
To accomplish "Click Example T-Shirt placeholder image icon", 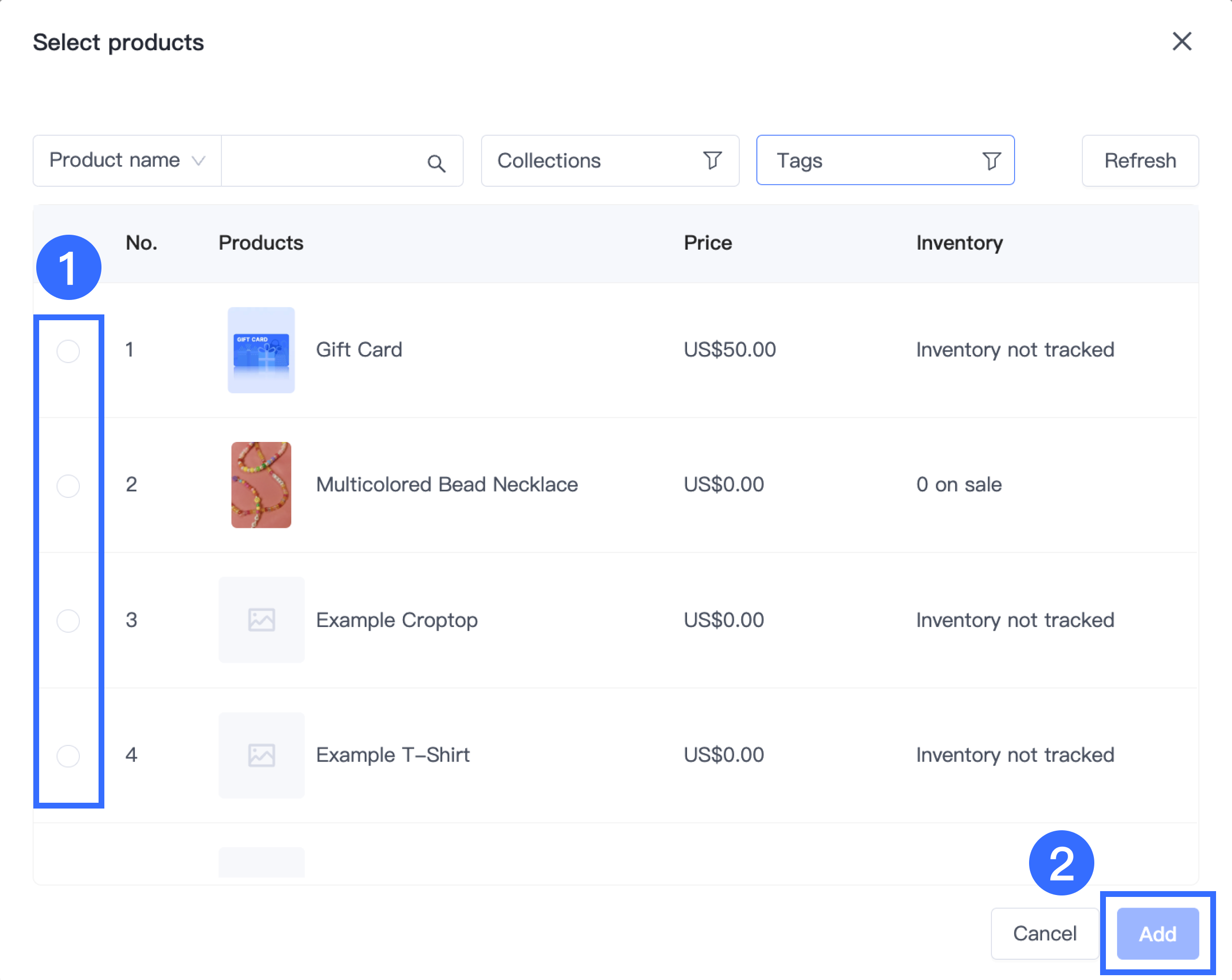I will [261, 755].
